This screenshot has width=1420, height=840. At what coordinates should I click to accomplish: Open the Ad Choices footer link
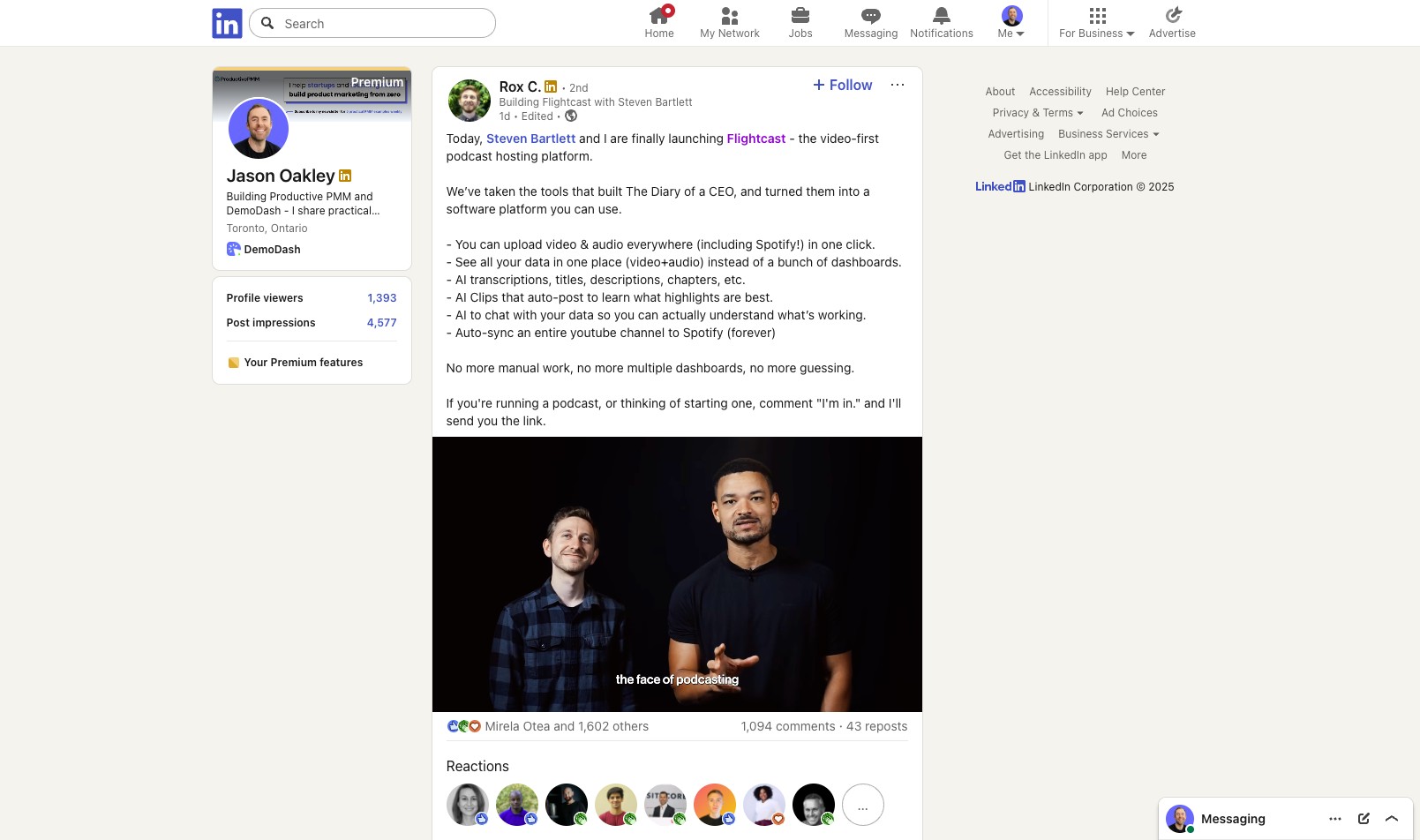pyautogui.click(x=1130, y=113)
